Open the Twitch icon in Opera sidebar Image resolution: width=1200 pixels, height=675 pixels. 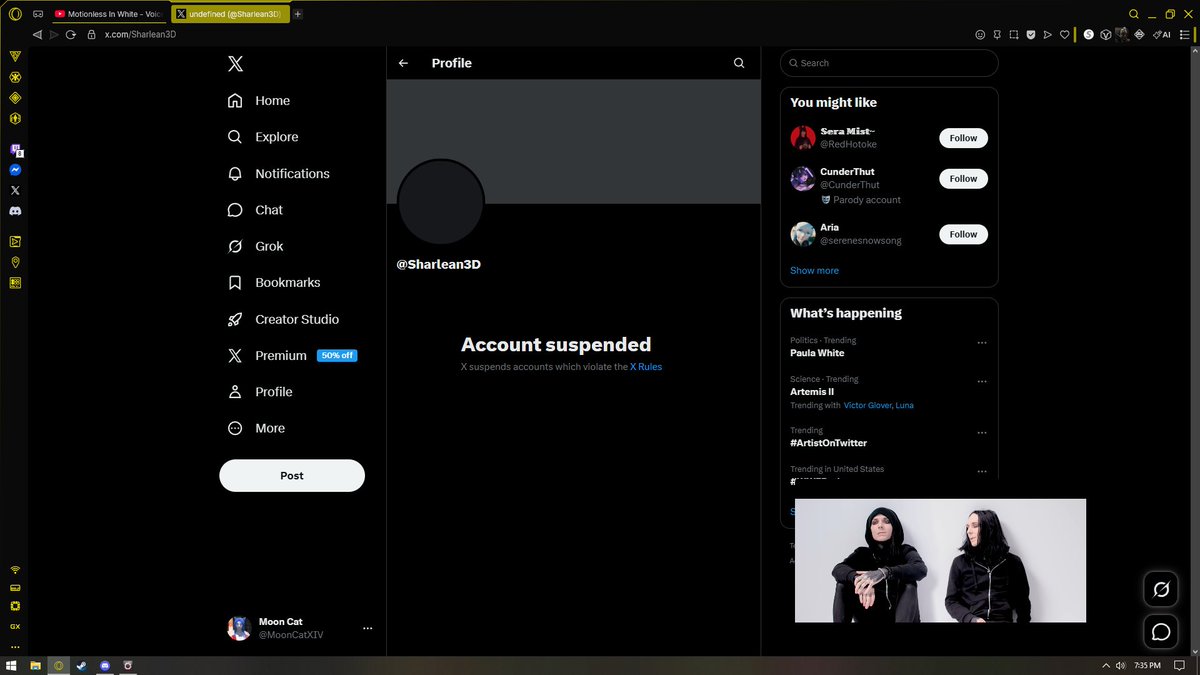coord(16,150)
